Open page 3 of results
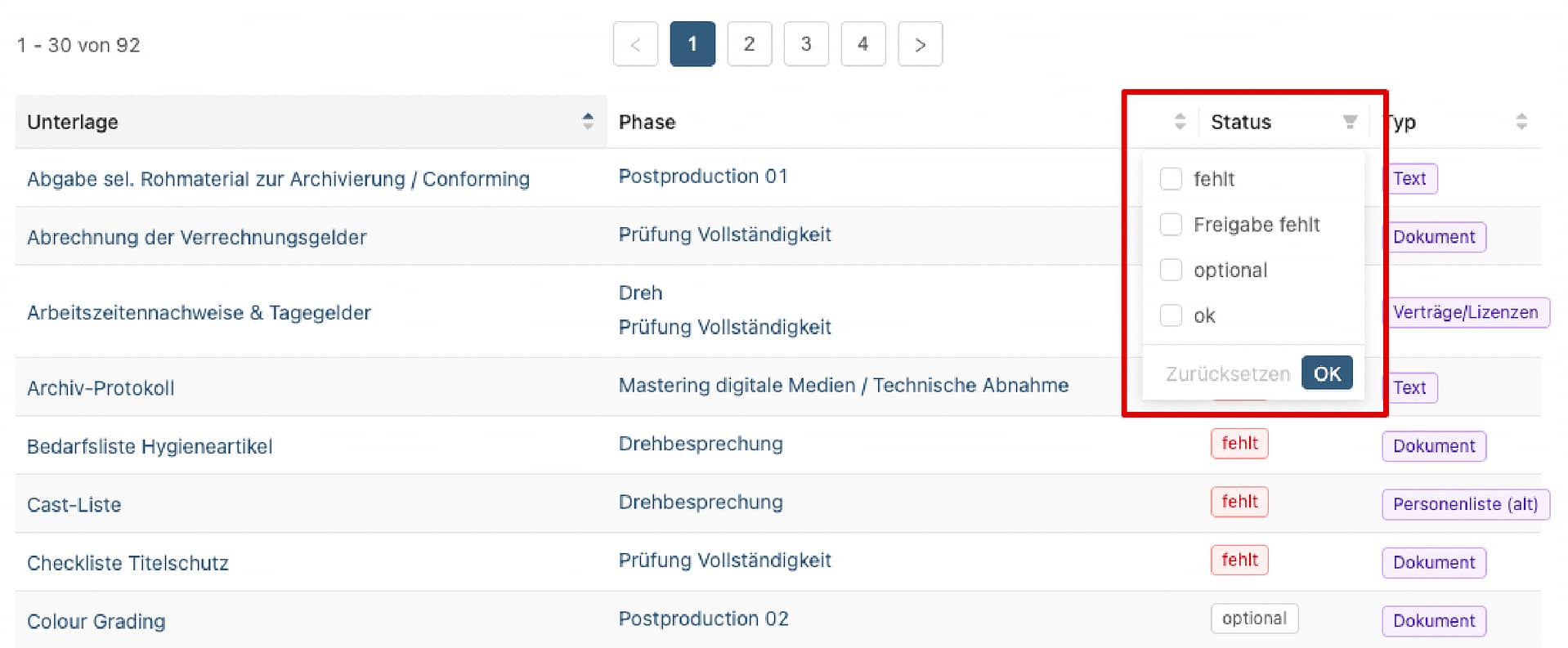The image size is (1568, 648). pos(806,44)
